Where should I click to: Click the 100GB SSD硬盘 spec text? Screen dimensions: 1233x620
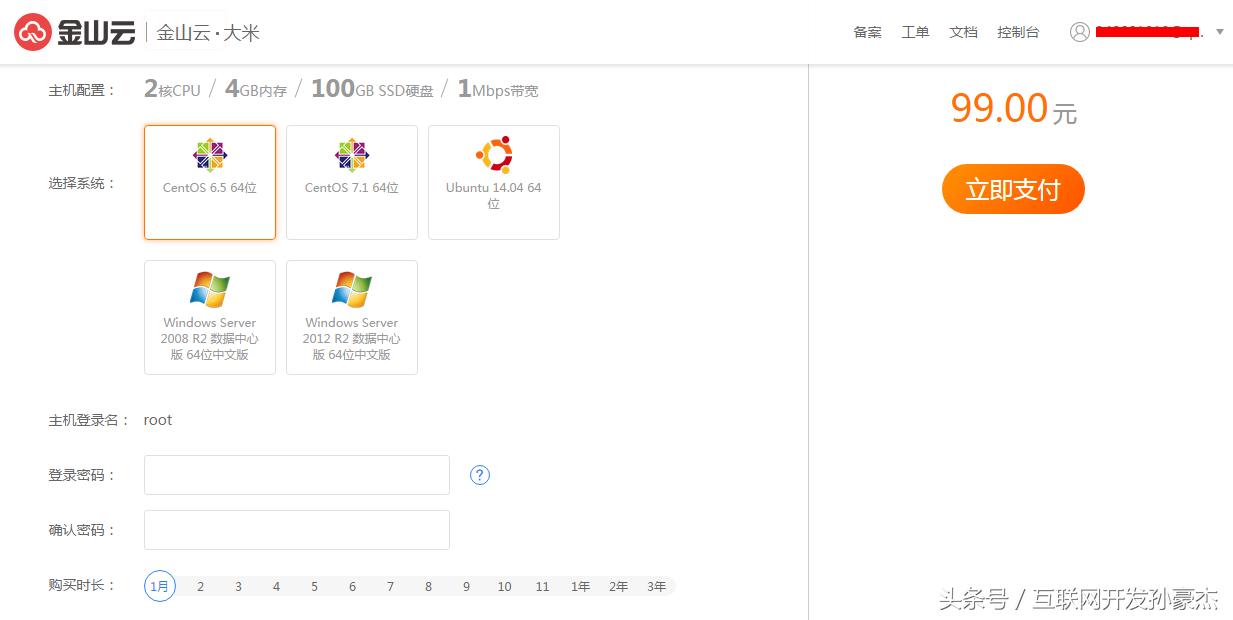(x=372, y=89)
